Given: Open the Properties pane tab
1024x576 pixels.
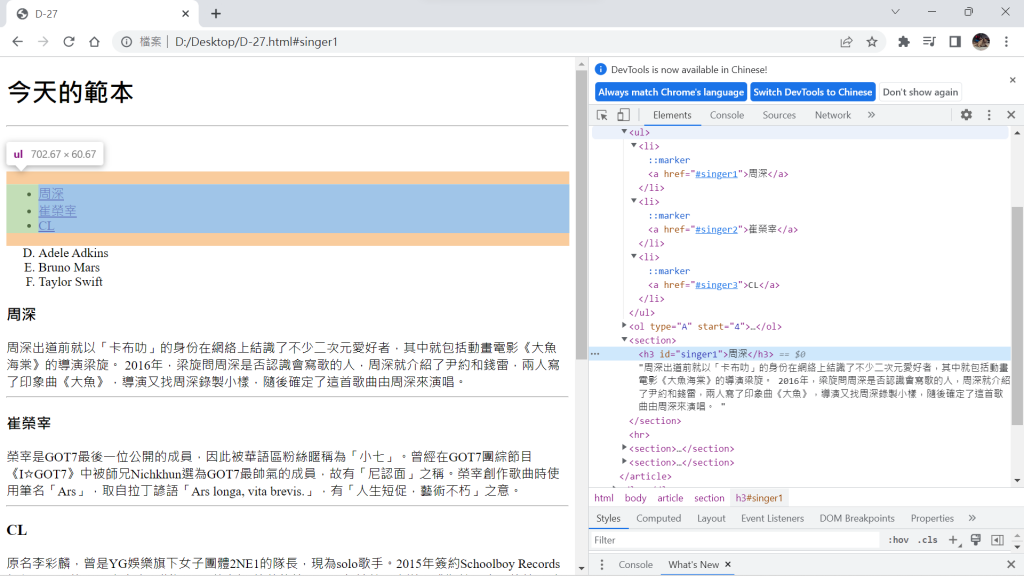Looking at the screenshot, I should point(932,519).
